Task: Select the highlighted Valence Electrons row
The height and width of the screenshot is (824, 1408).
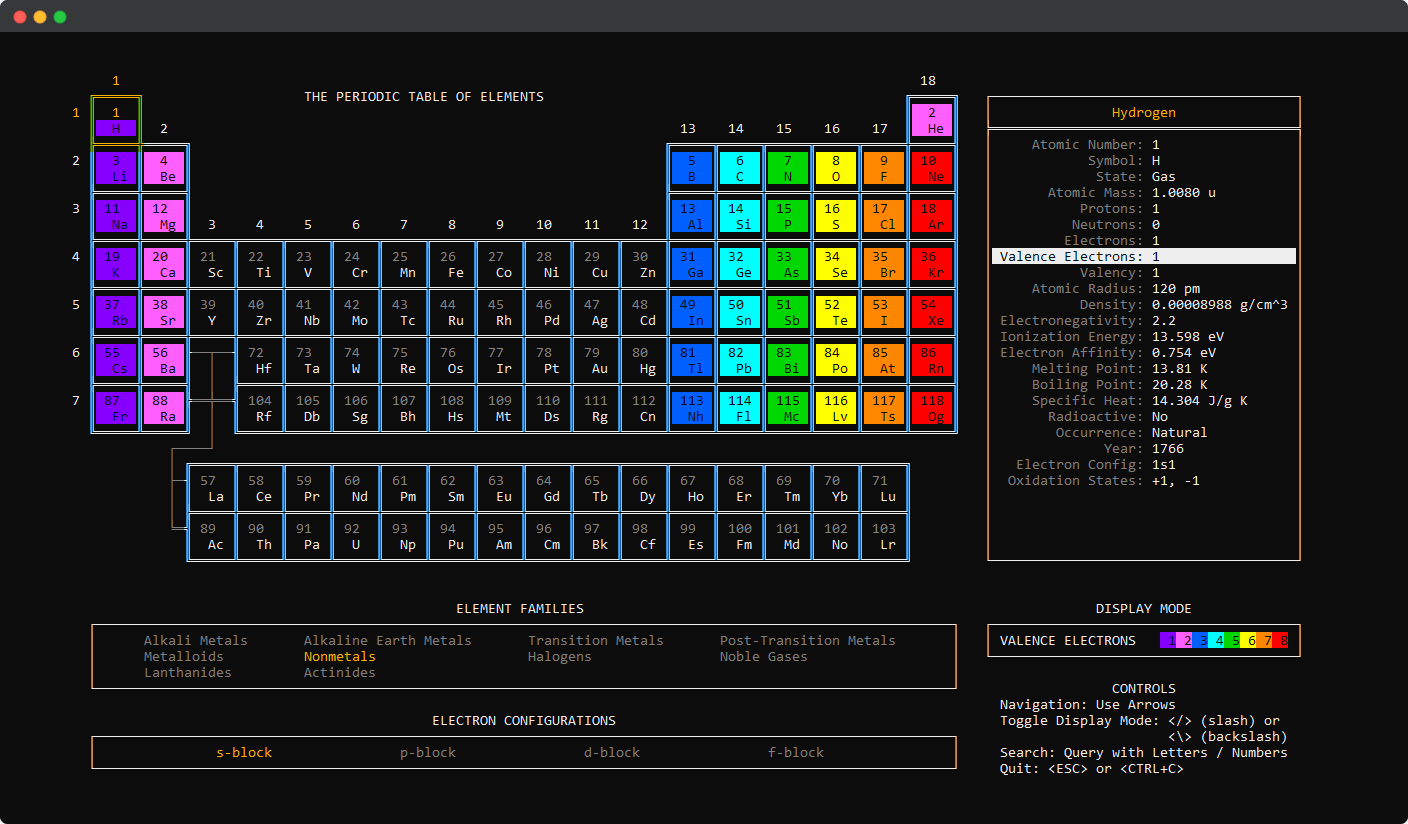Action: coord(1144,257)
